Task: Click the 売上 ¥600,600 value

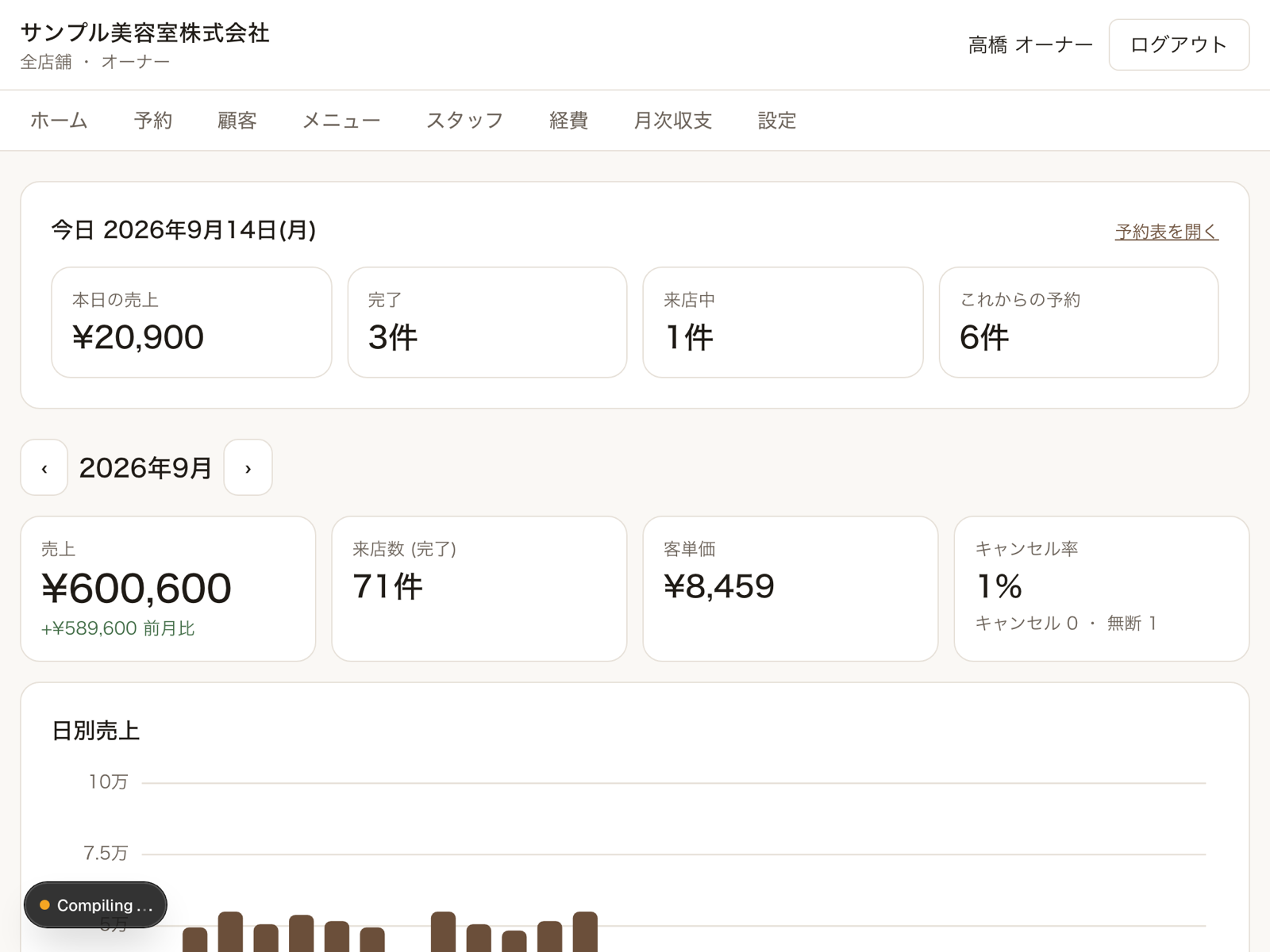Action: pos(137,589)
